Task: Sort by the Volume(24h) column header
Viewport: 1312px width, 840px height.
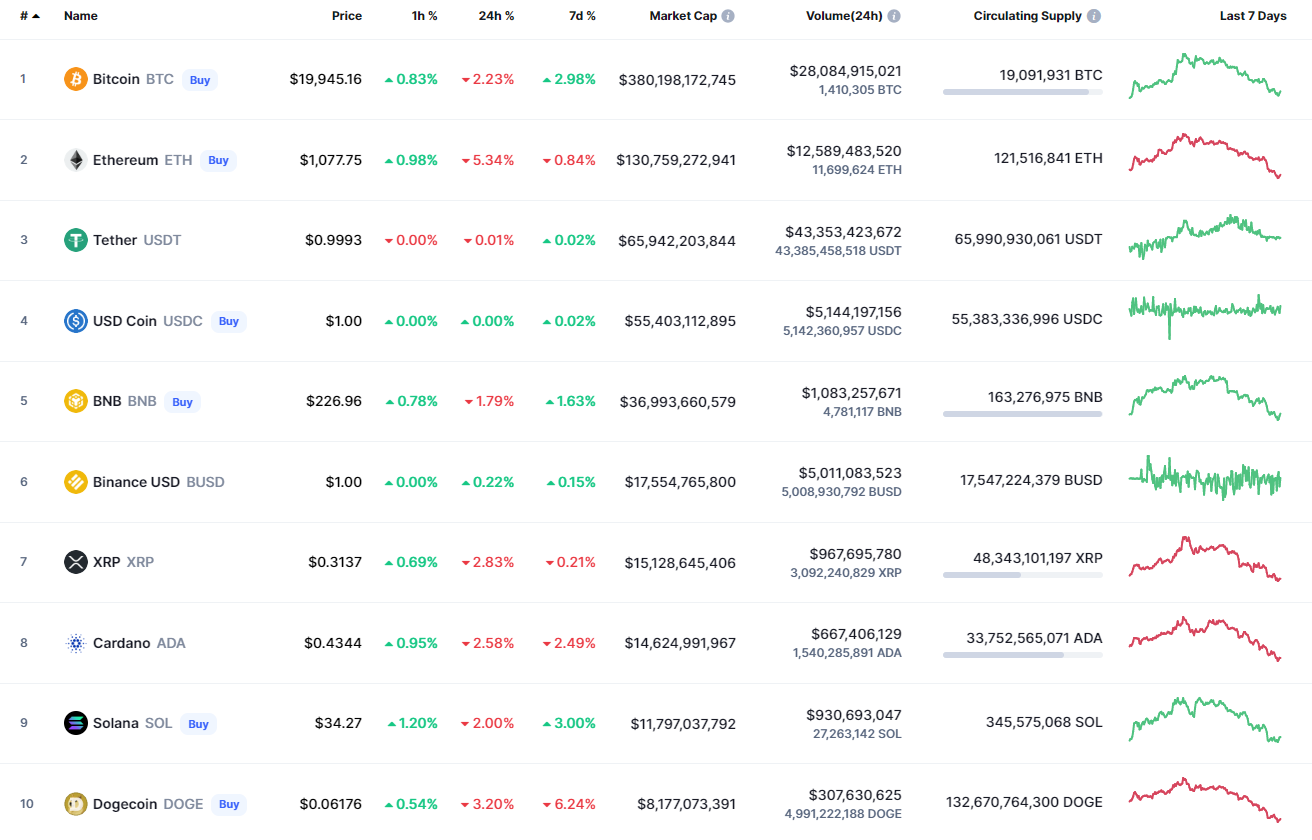Action: pyautogui.click(x=844, y=16)
